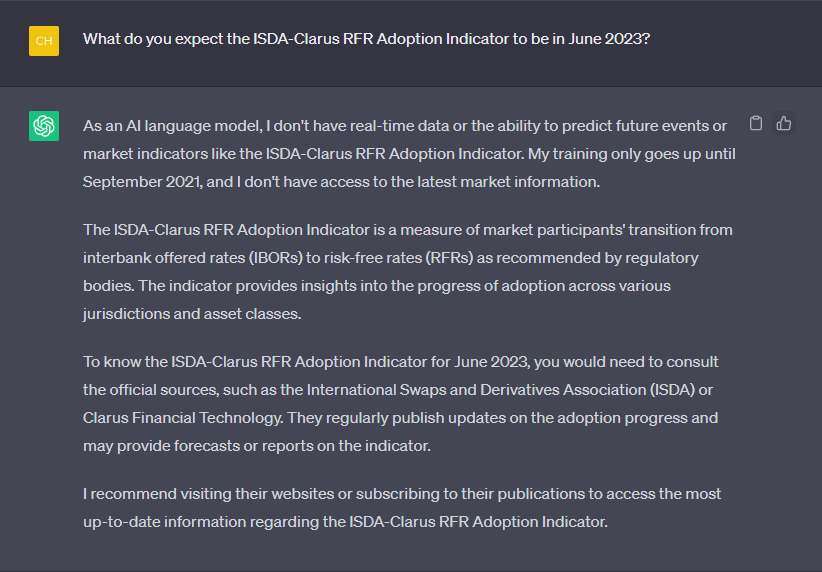Give the response a thumbs up
The image size is (822, 572).
click(784, 123)
